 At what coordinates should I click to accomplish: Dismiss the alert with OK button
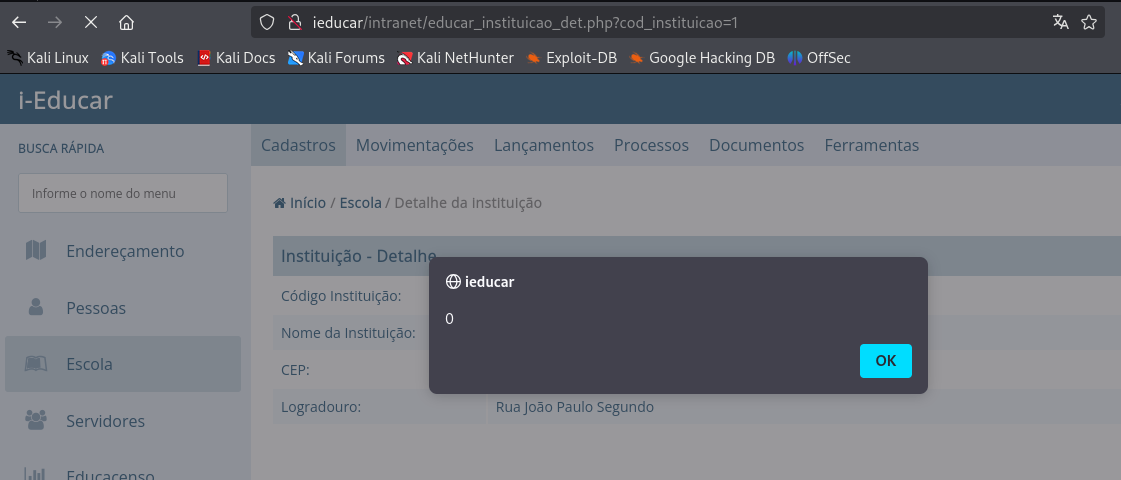pos(885,361)
